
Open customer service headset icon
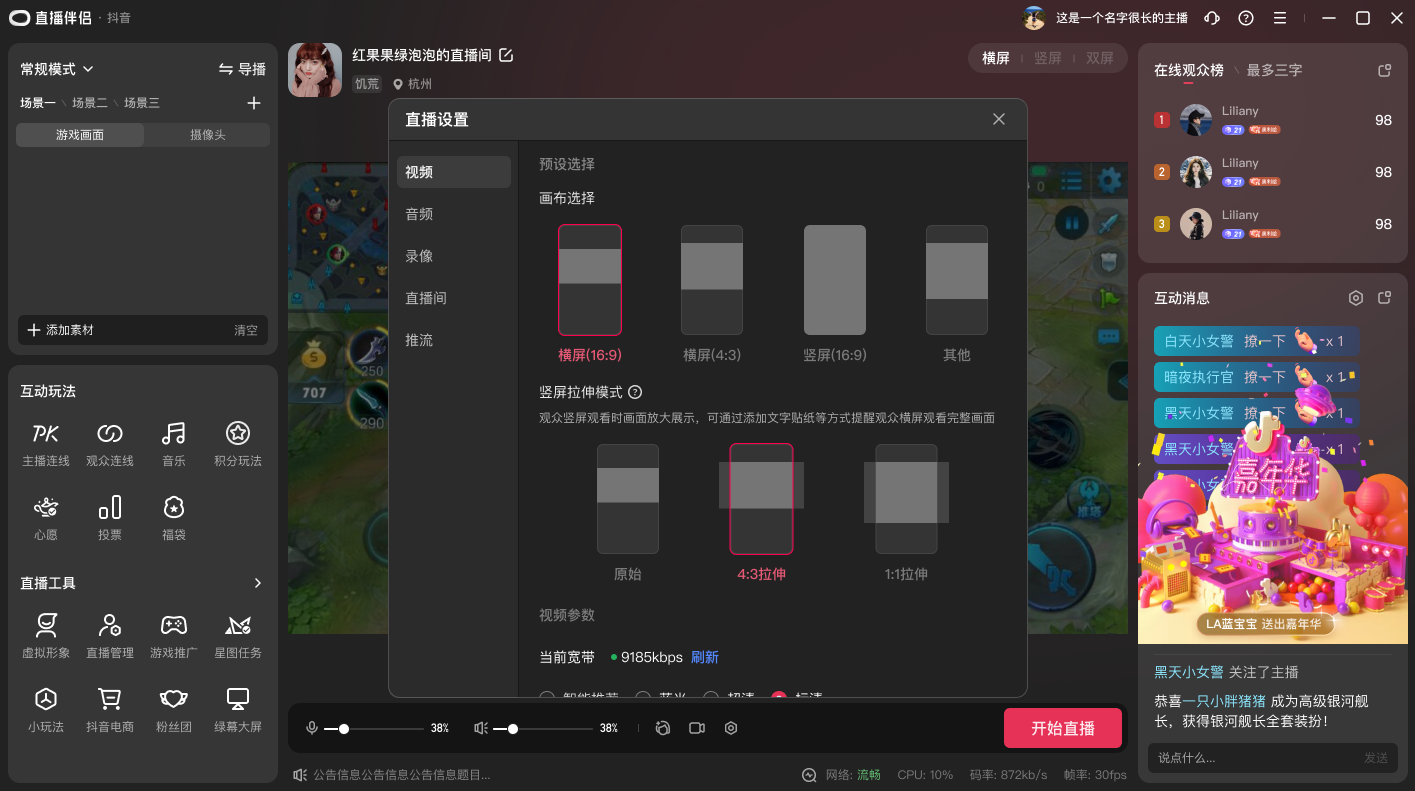tap(1212, 18)
